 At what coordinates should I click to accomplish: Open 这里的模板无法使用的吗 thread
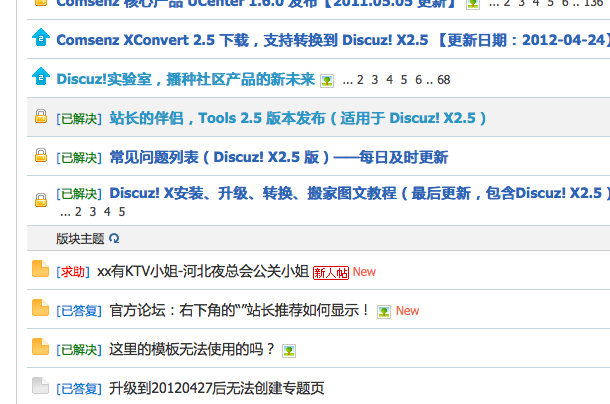click(192, 349)
